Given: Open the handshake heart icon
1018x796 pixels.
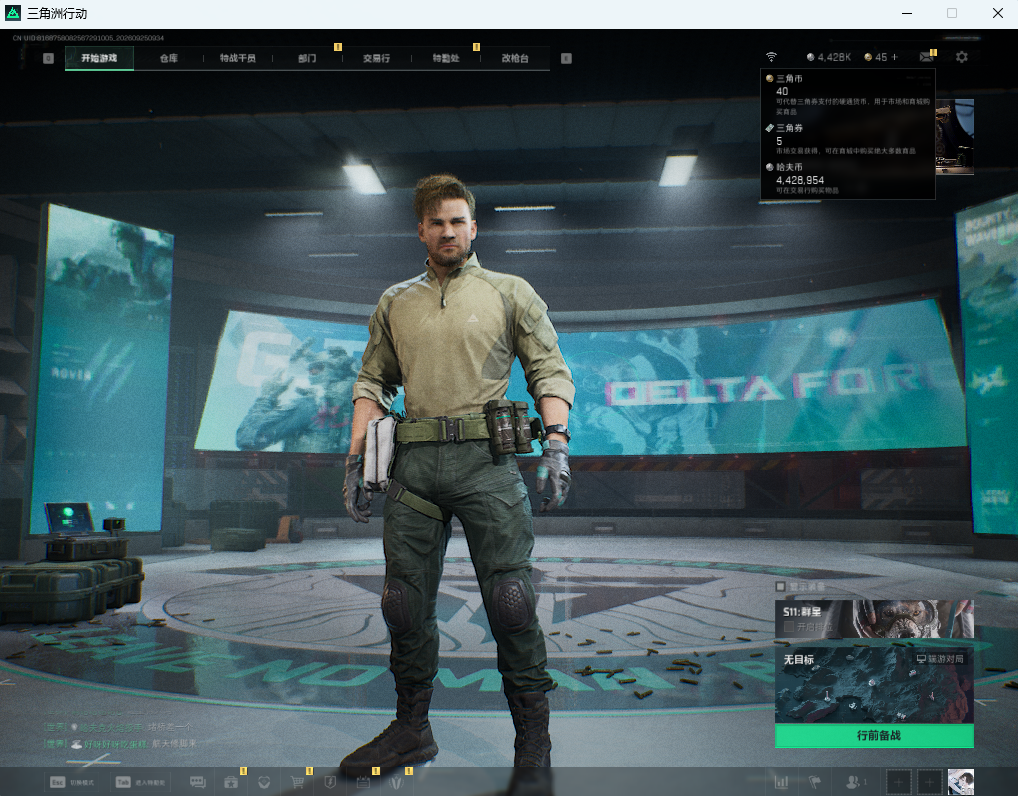Looking at the screenshot, I should [264, 782].
